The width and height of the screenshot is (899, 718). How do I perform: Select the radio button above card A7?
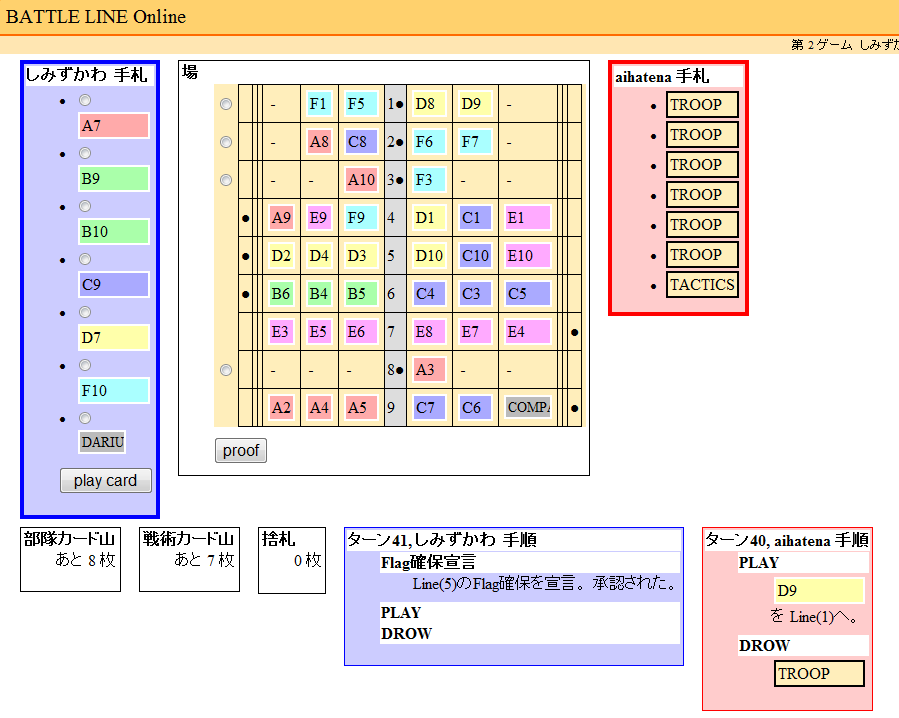(85, 100)
